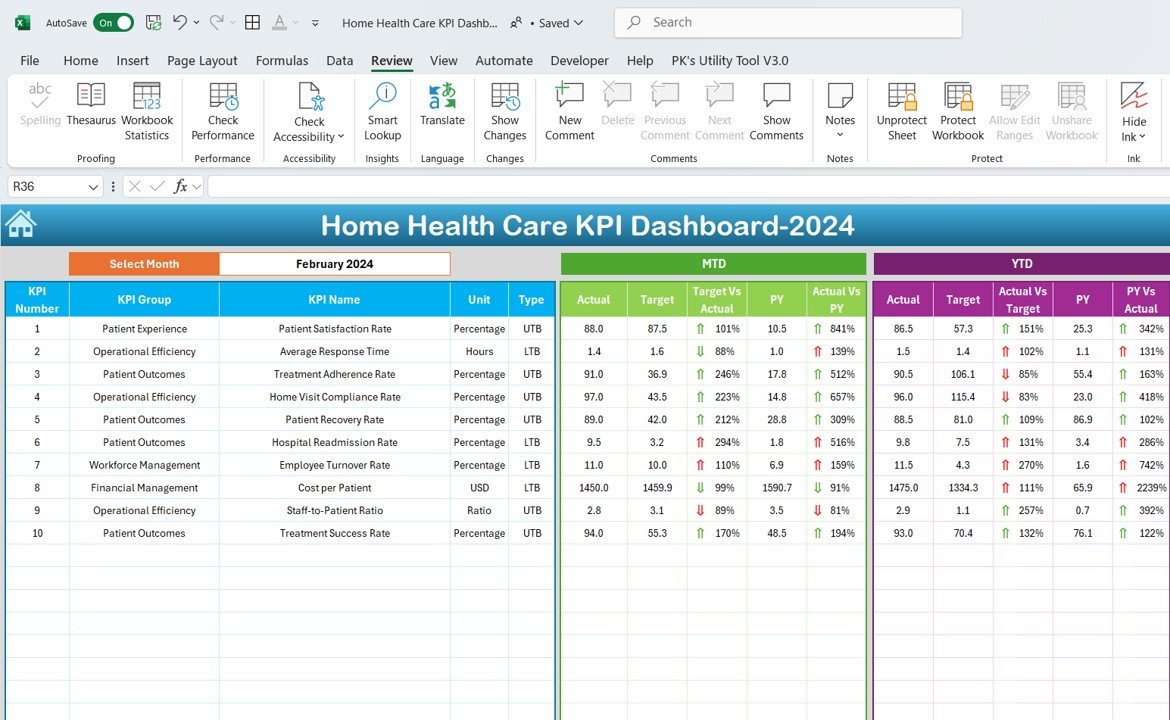Image resolution: width=1170 pixels, height=720 pixels.
Task: Open Customize Quick Access Toolbar dropdown
Action: (316, 23)
